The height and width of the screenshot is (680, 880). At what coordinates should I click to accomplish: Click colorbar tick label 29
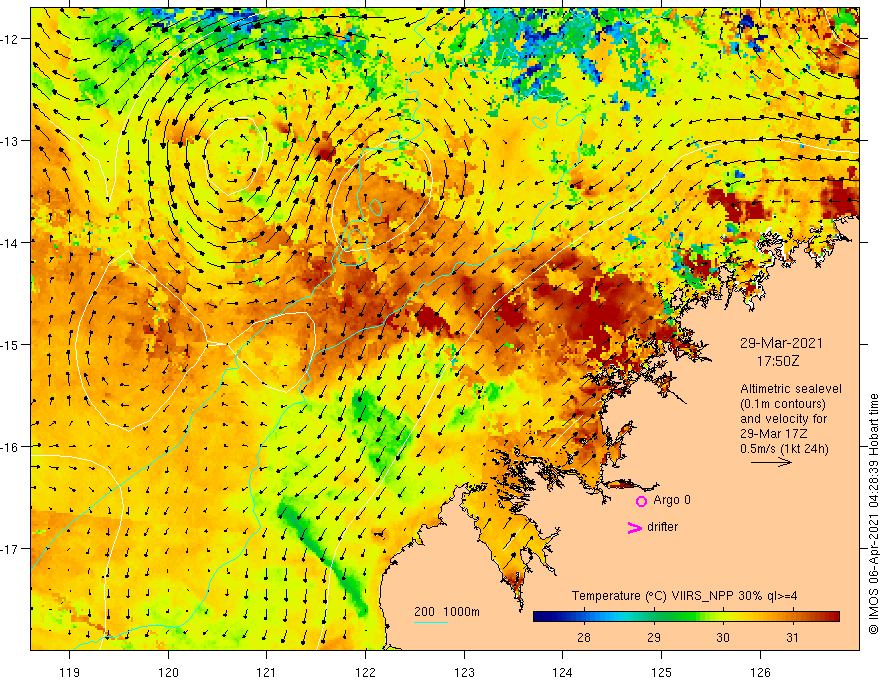(654, 638)
